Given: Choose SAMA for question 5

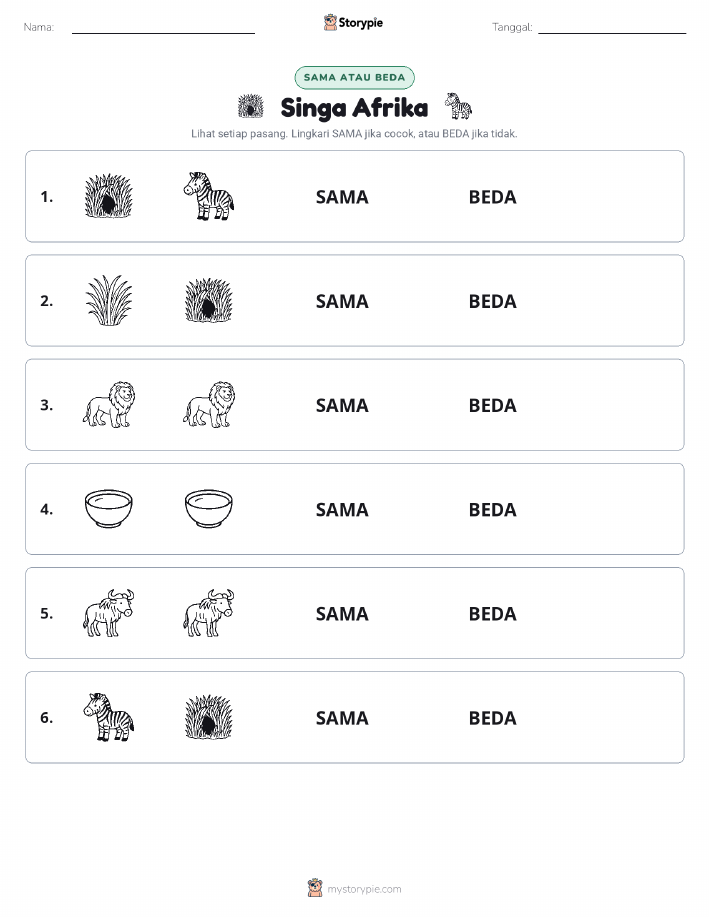Looking at the screenshot, I should (x=342, y=613).
